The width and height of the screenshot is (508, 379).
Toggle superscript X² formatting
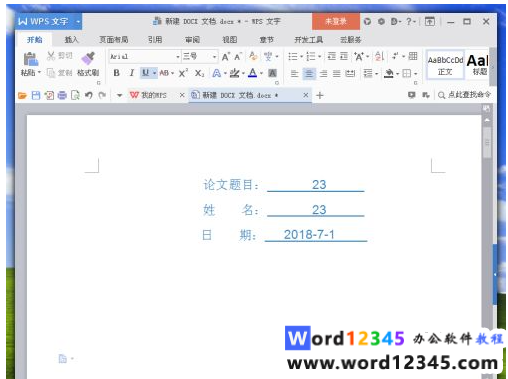point(183,73)
